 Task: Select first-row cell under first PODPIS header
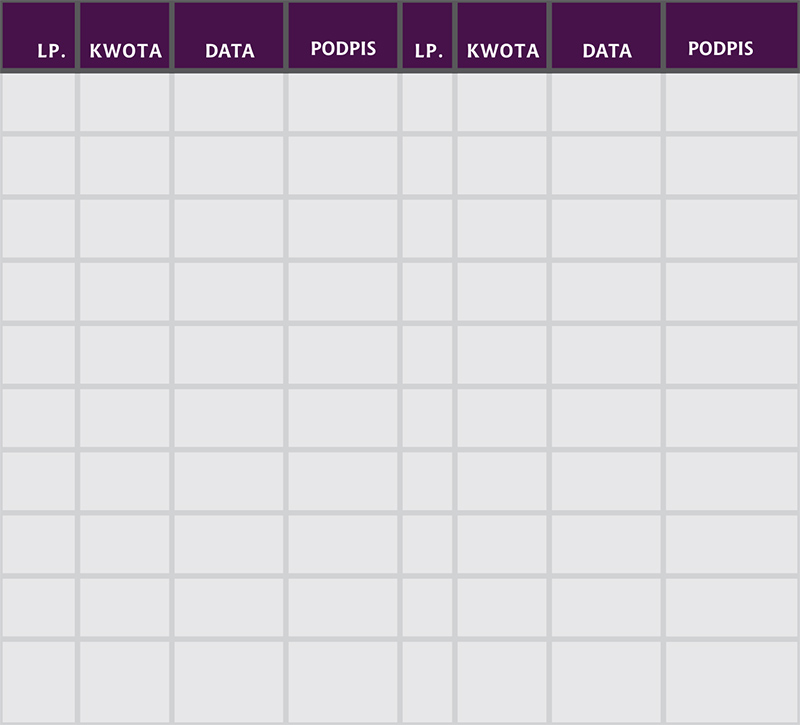[x=342, y=103]
